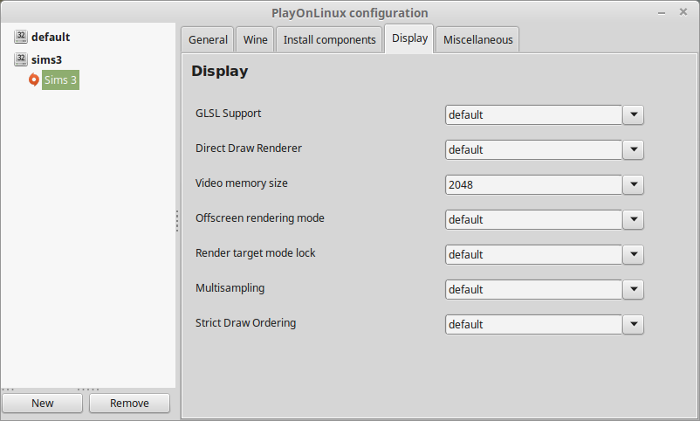
Task: Expand Offscreen rendering mode dropdown arrow
Action: pyautogui.click(x=632, y=220)
